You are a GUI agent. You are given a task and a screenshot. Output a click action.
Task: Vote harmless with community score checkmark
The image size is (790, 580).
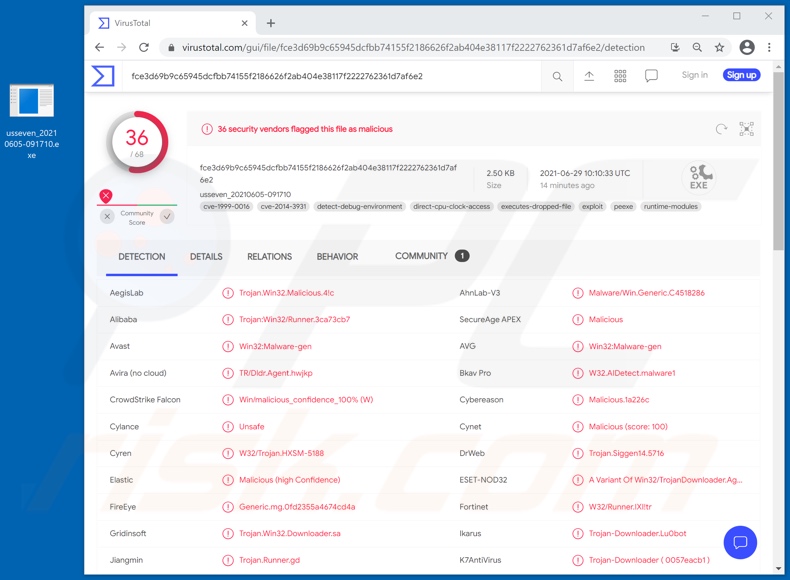(167, 216)
